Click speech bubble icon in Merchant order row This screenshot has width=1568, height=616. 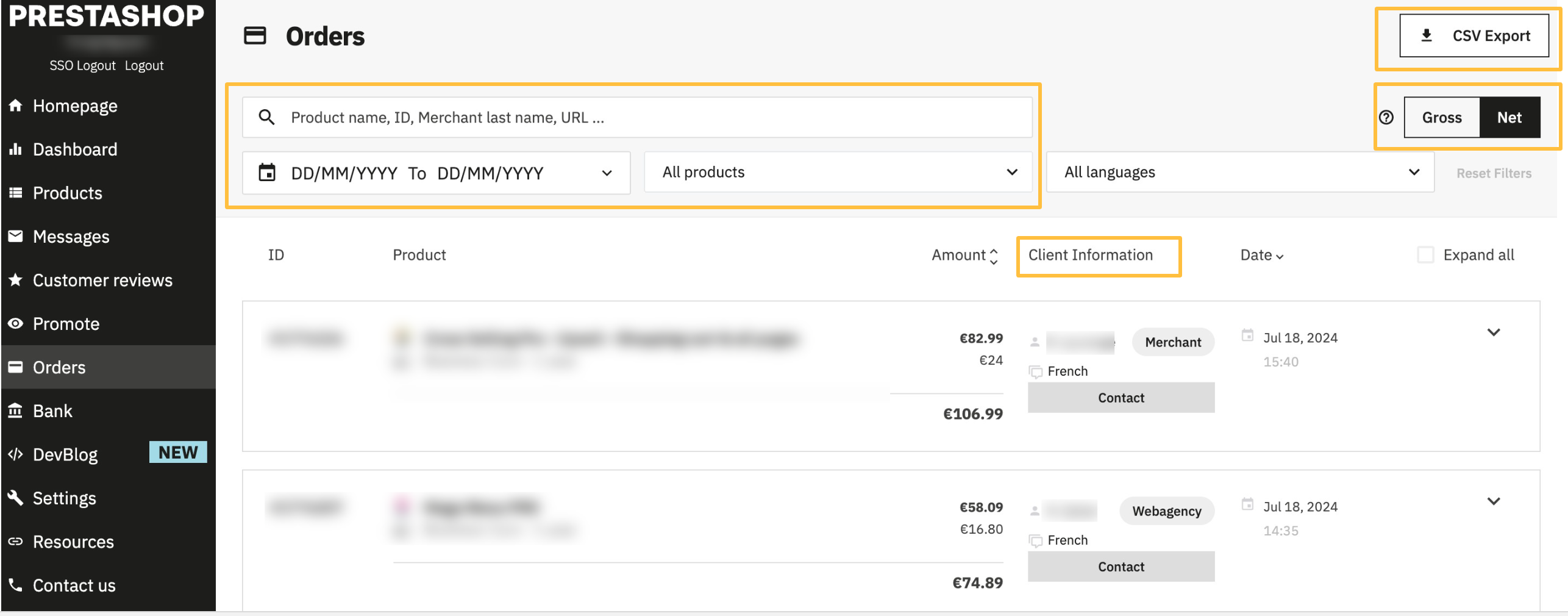(x=1035, y=371)
